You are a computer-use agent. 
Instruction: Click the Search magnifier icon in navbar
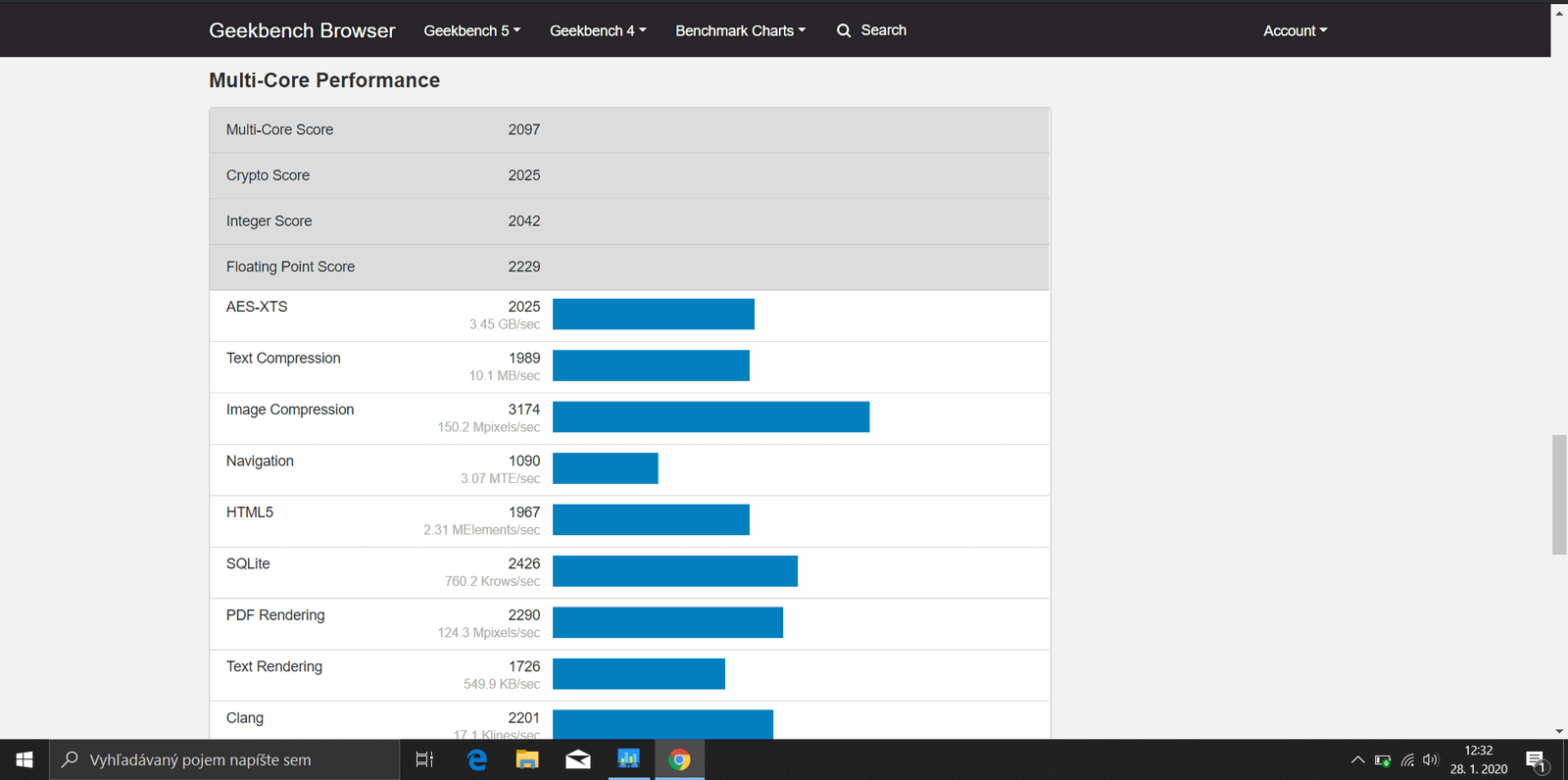(844, 30)
